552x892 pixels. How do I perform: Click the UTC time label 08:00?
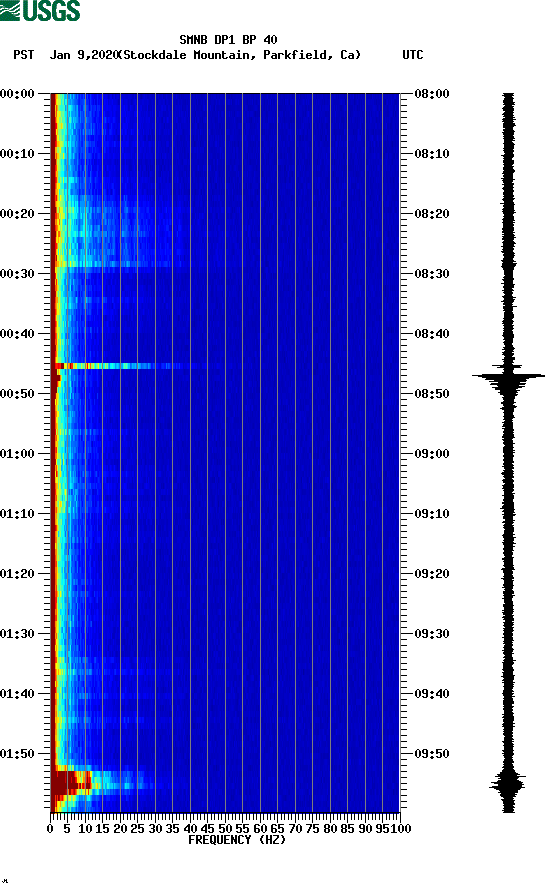pyautogui.click(x=432, y=94)
